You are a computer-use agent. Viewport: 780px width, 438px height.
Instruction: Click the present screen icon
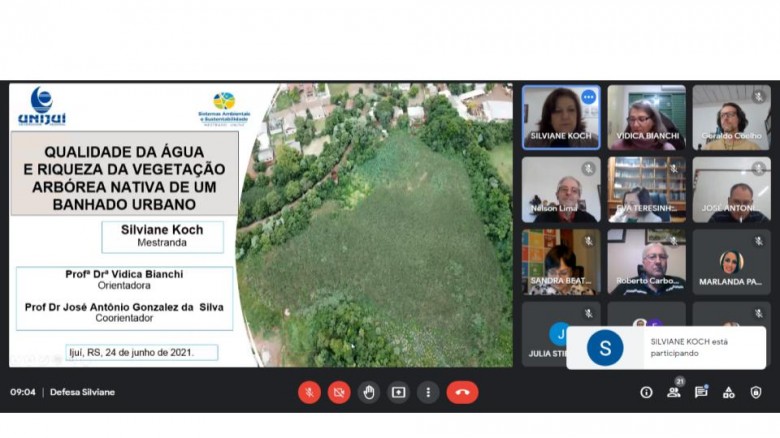click(x=399, y=392)
